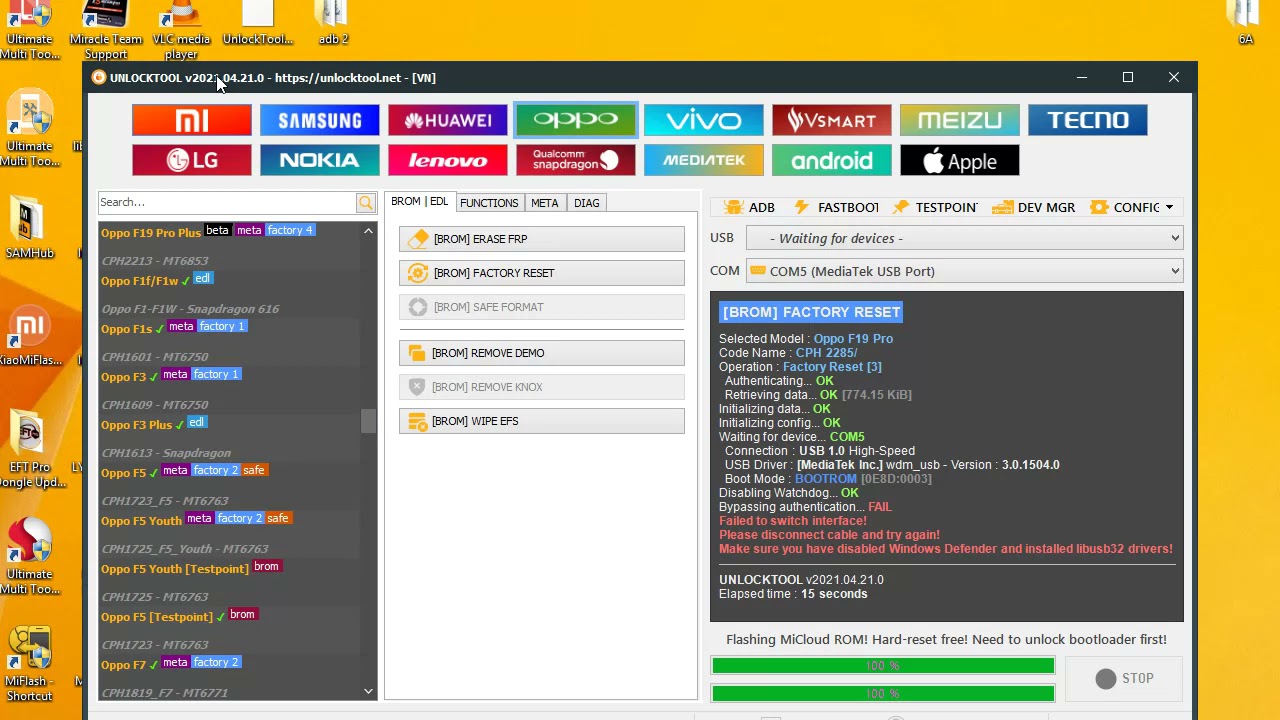Switch to the Vivo brand tile
Screen dimensions: 1280x720
pyautogui.click(x=704, y=120)
